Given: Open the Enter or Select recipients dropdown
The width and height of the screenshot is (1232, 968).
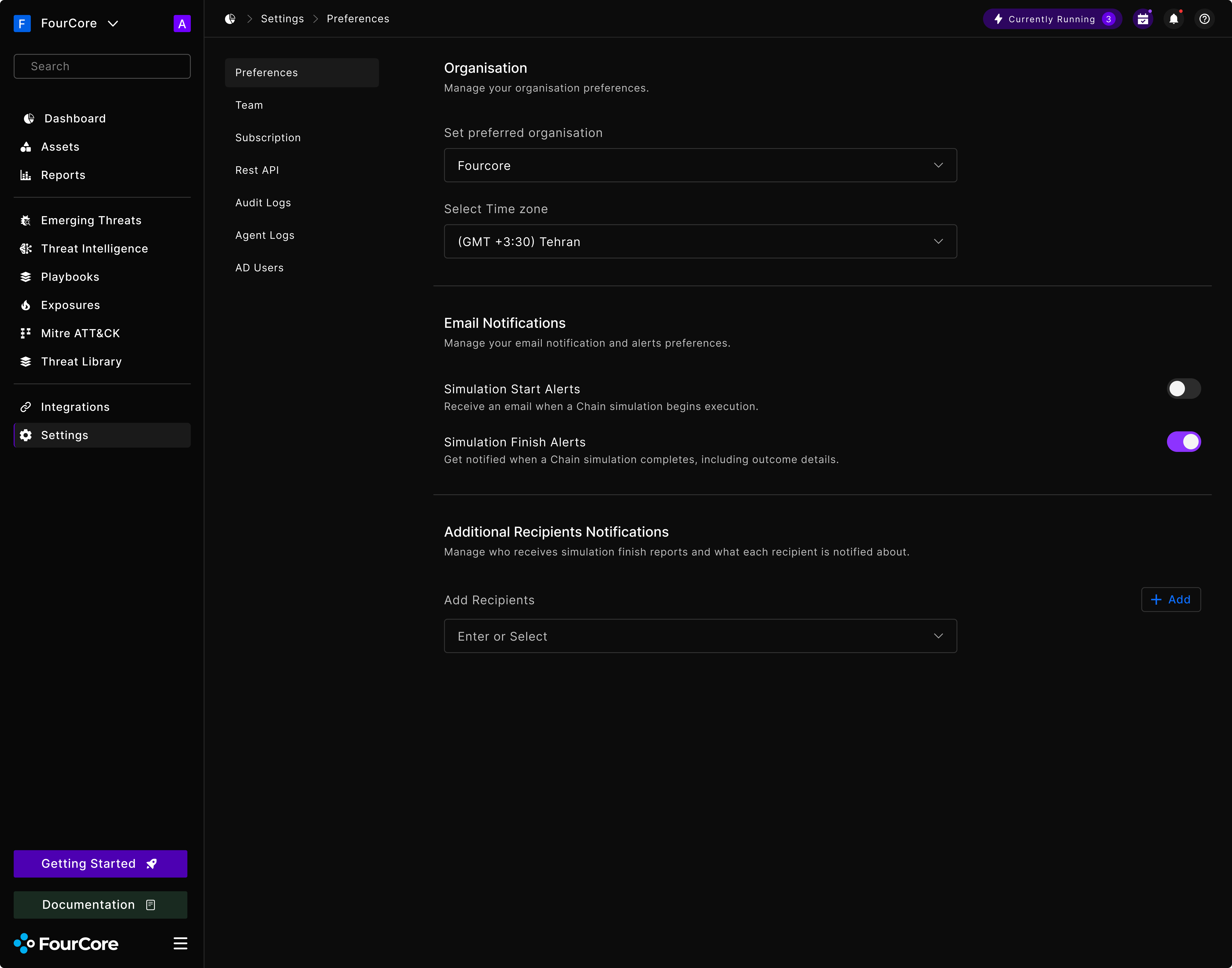Looking at the screenshot, I should tap(701, 636).
